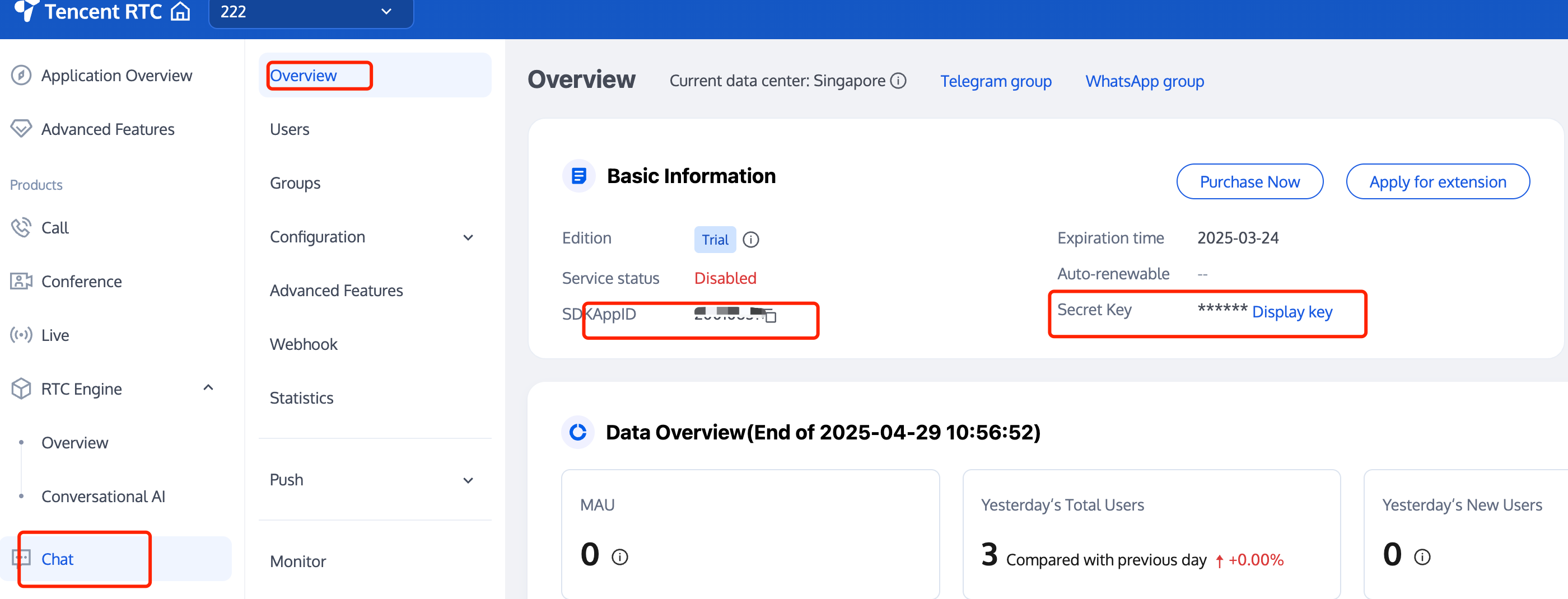This screenshot has height=599, width=1568.
Task: Click the MAU info icon
Action: pyautogui.click(x=619, y=556)
